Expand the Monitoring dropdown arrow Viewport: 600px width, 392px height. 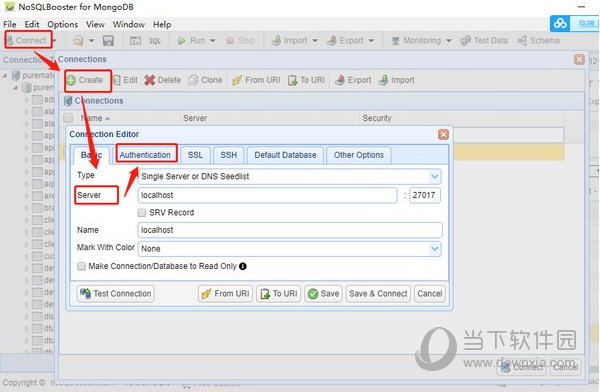pyautogui.click(x=449, y=40)
